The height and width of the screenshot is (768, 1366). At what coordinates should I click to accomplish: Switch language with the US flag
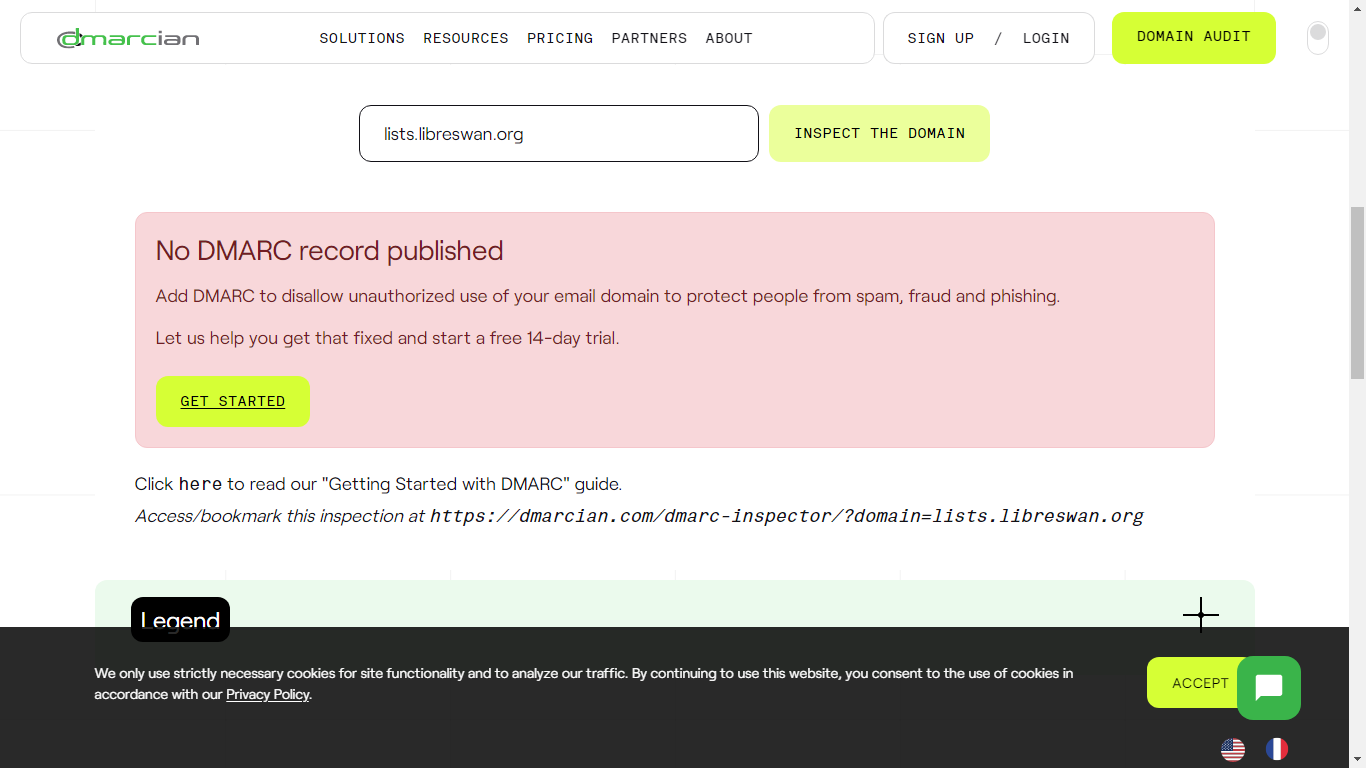[1232, 749]
